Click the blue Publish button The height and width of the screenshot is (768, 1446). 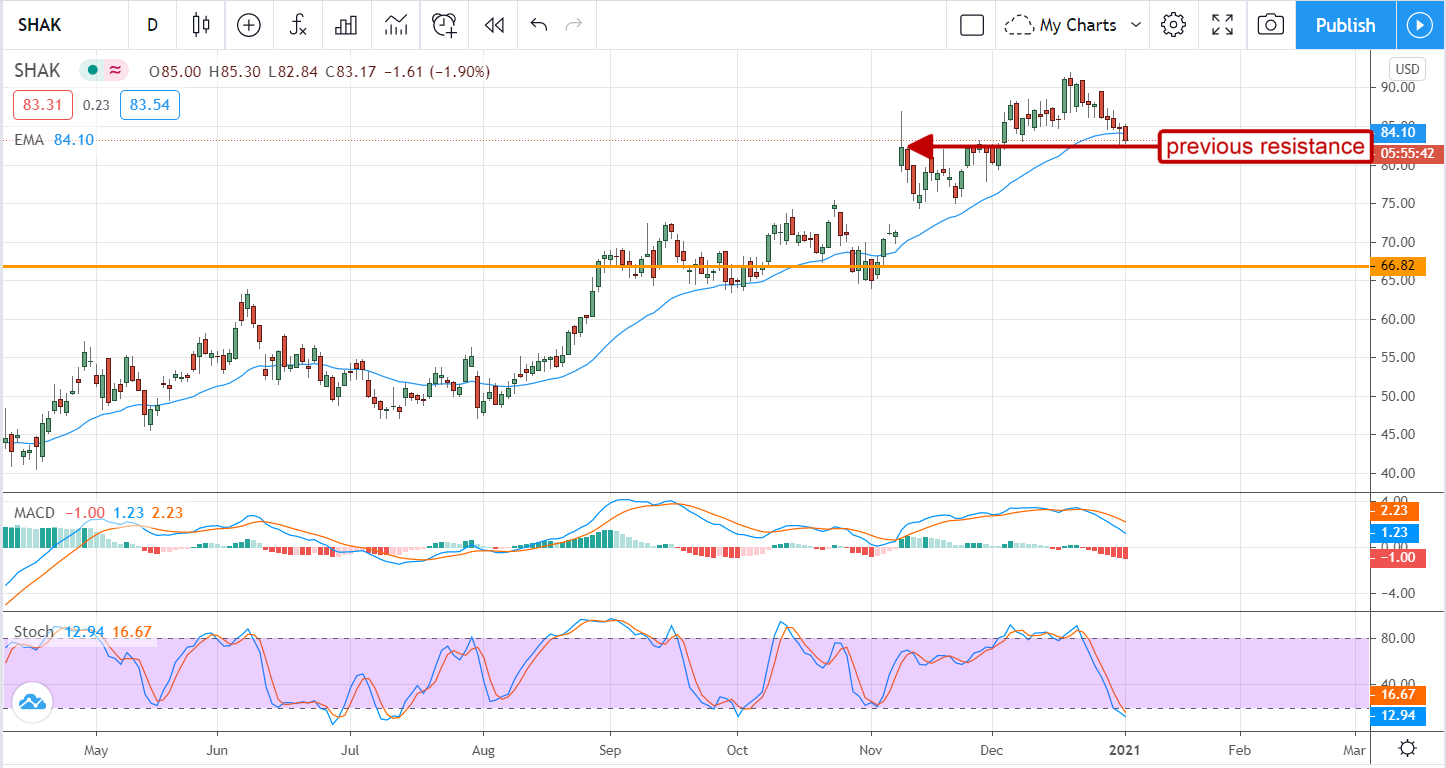1345,25
